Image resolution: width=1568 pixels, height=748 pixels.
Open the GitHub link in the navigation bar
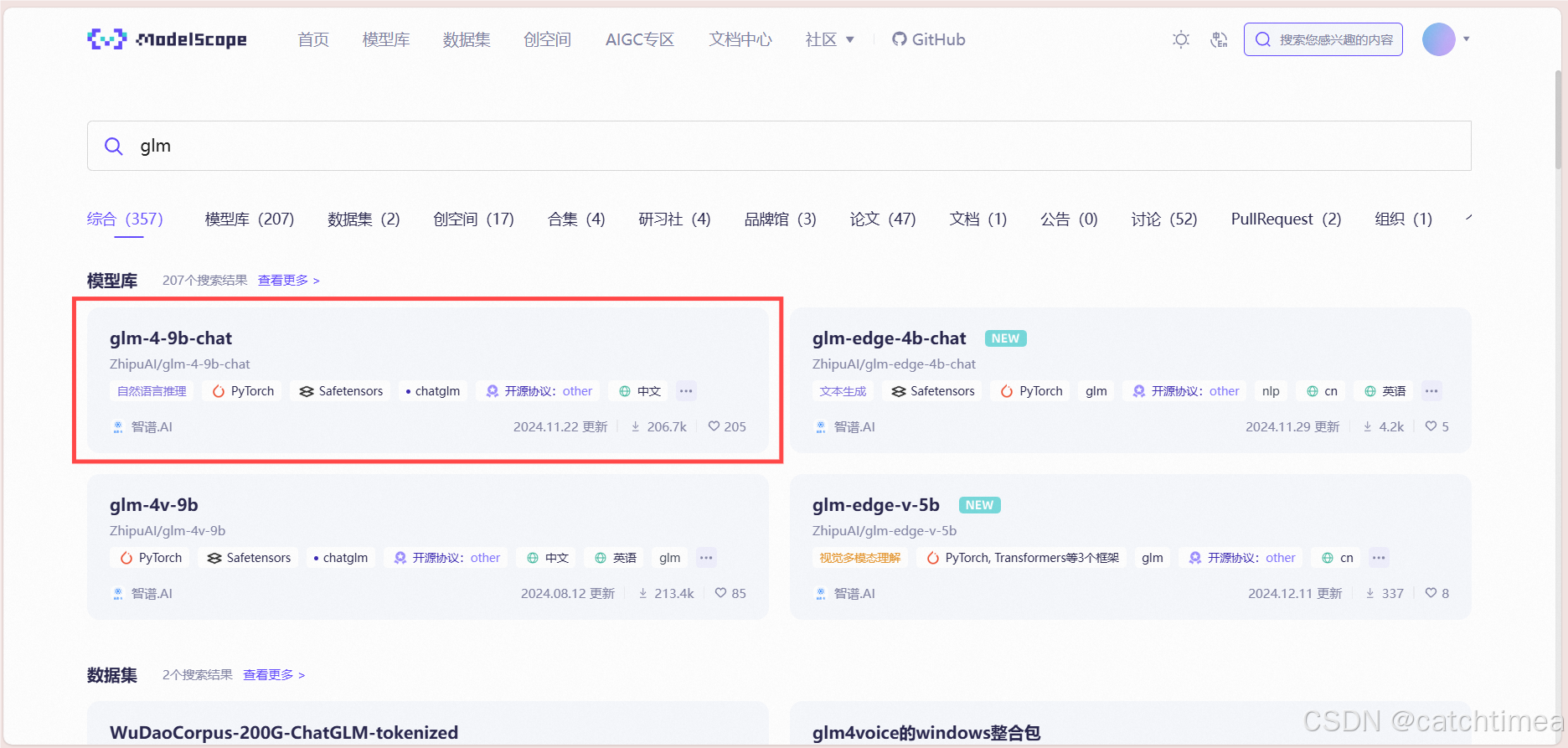(x=929, y=39)
